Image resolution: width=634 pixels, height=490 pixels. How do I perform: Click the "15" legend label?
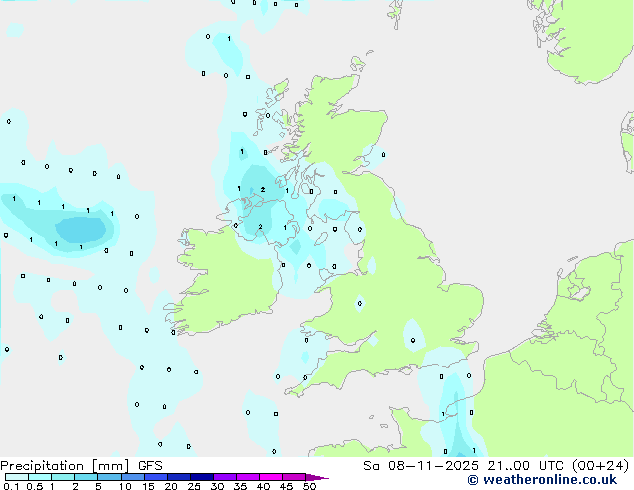pos(148,486)
